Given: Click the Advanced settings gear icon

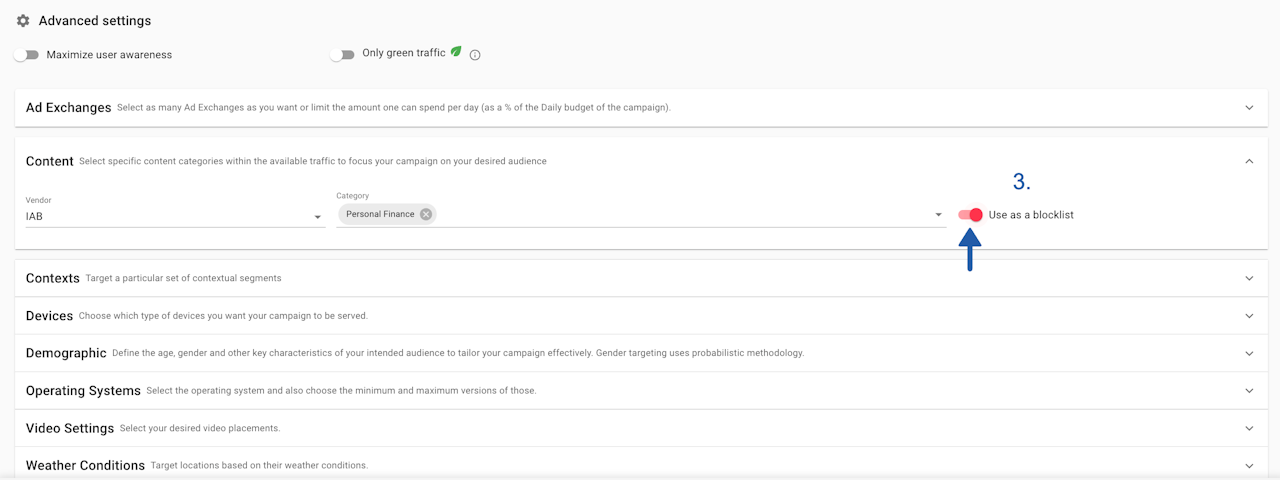Looking at the screenshot, I should click(x=23, y=20).
